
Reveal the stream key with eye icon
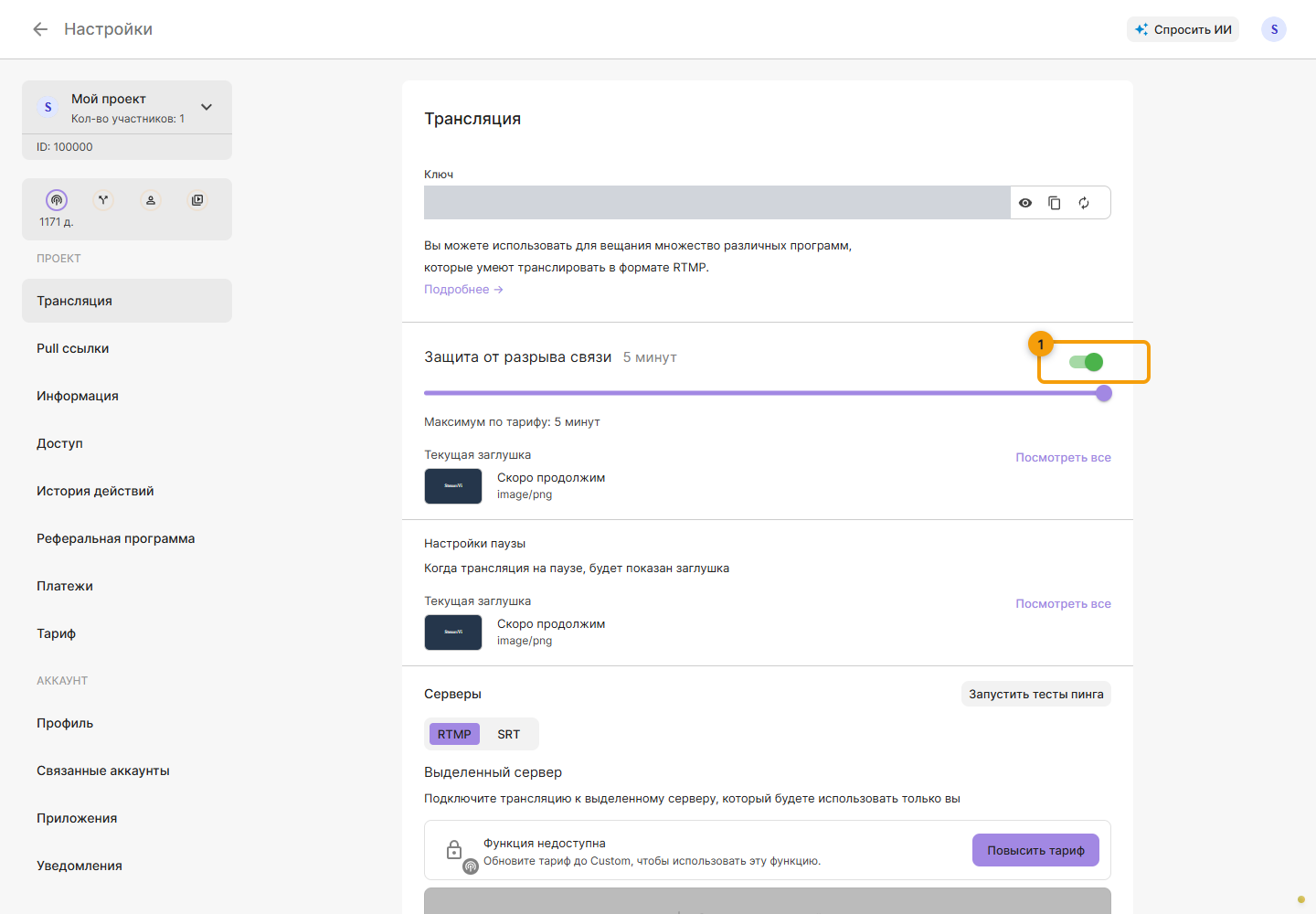1025,203
